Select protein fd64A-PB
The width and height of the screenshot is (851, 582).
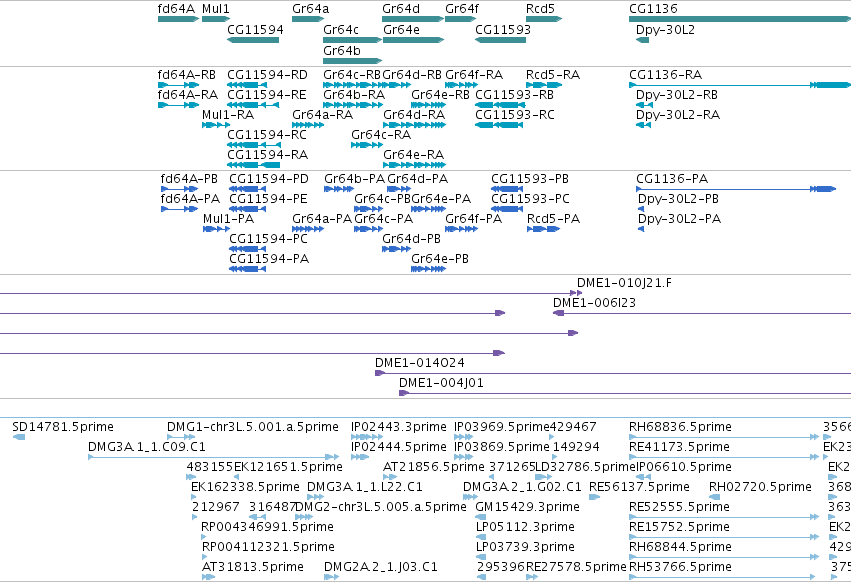click(180, 189)
